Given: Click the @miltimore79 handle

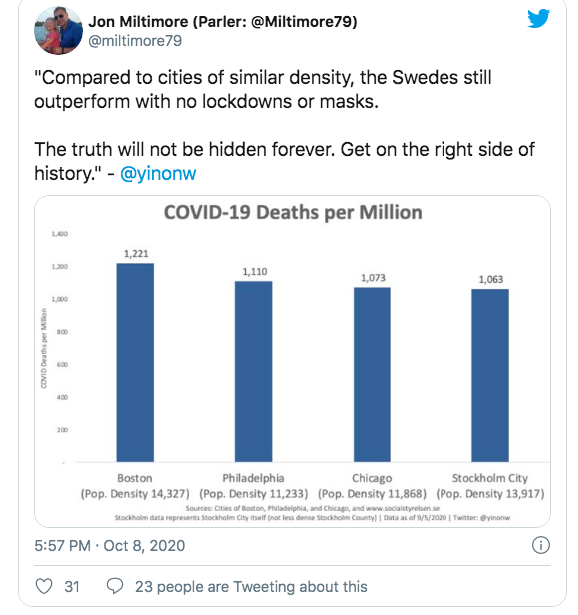Looking at the screenshot, I should [x=135, y=41].
